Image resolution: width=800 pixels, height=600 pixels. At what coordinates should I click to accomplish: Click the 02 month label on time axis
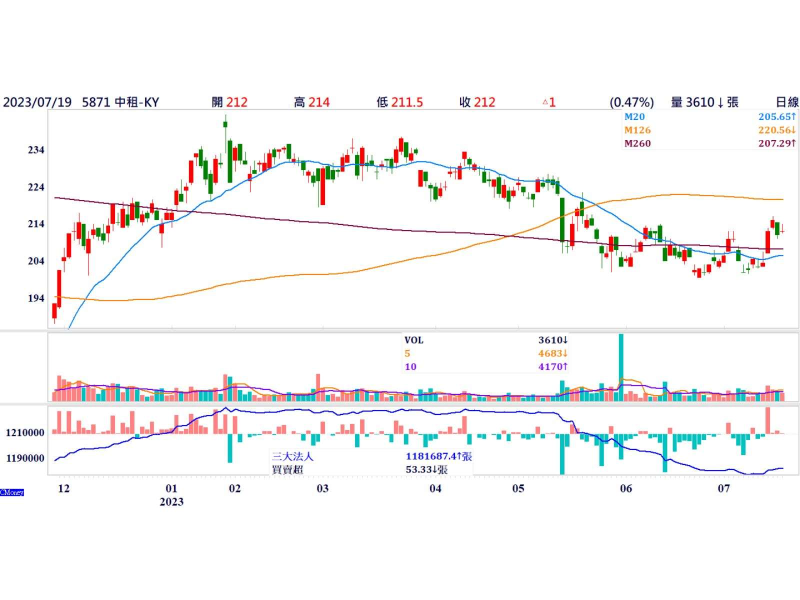click(x=235, y=489)
